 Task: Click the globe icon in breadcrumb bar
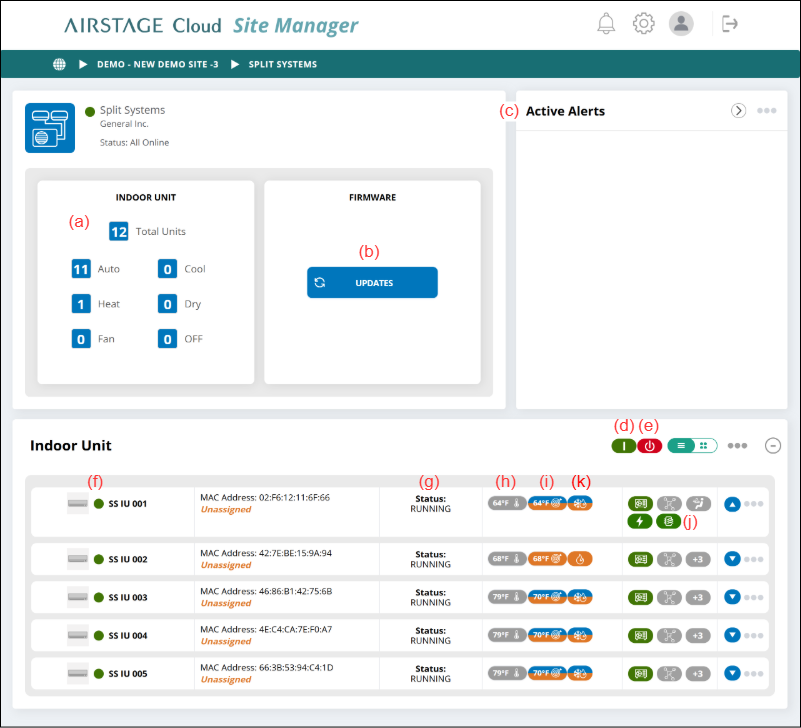59,64
